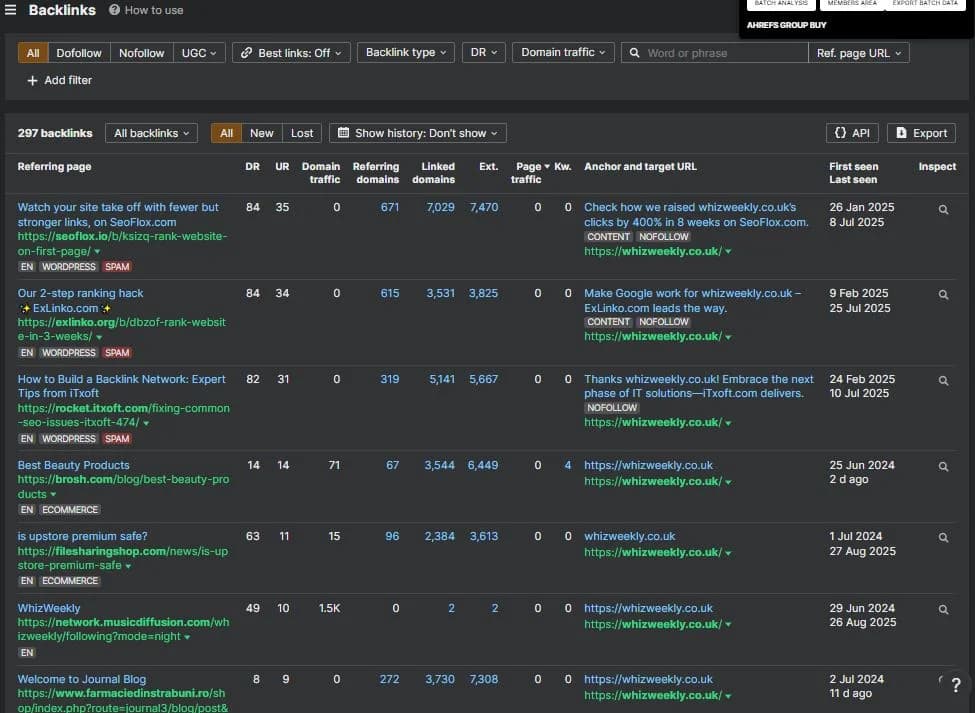Click the '297 backlinks' count text
The height and width of the screenshot is (713, 975).
tap(55, 133)
